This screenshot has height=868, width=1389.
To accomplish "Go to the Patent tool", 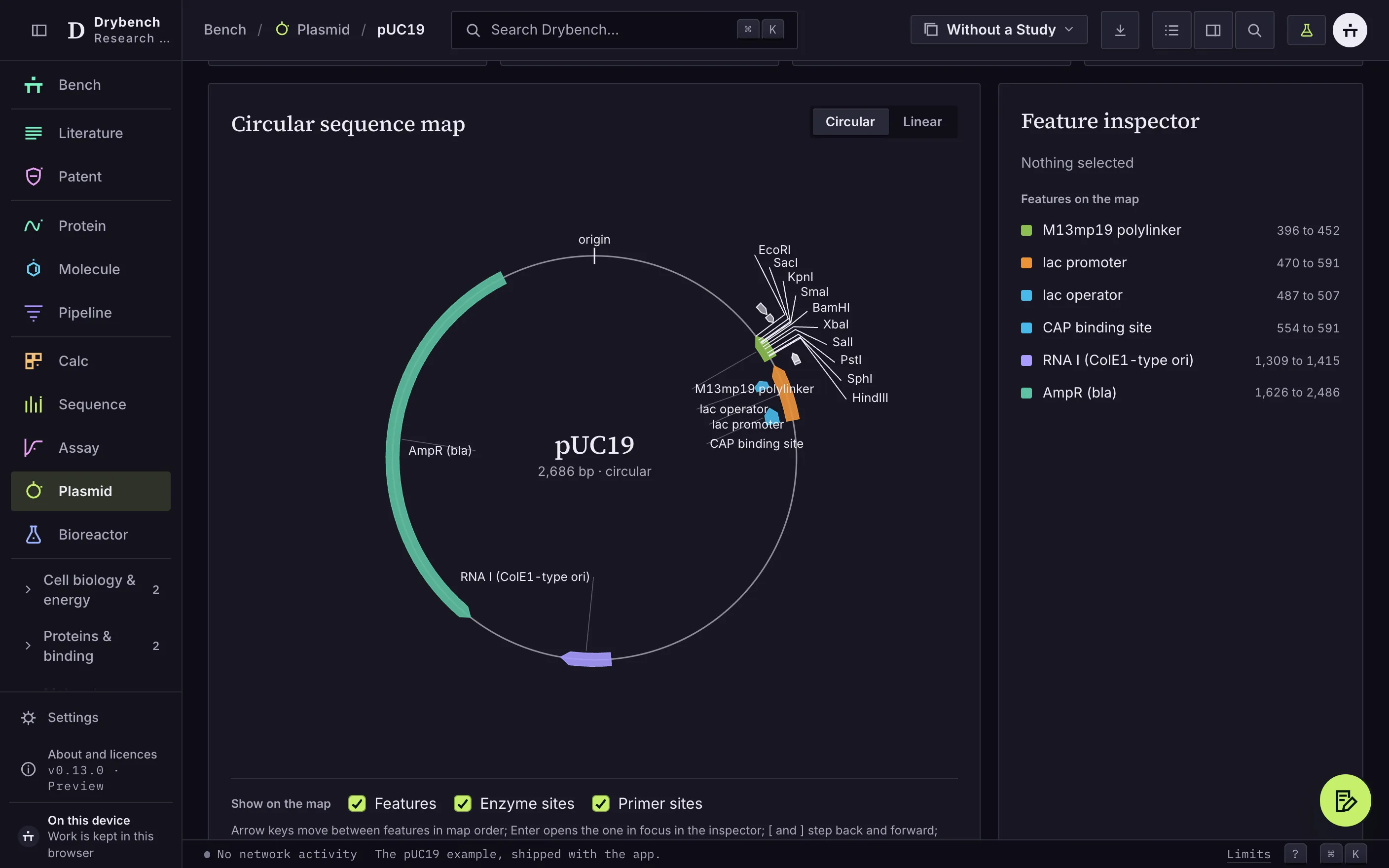I will click(x=91, y=177).
